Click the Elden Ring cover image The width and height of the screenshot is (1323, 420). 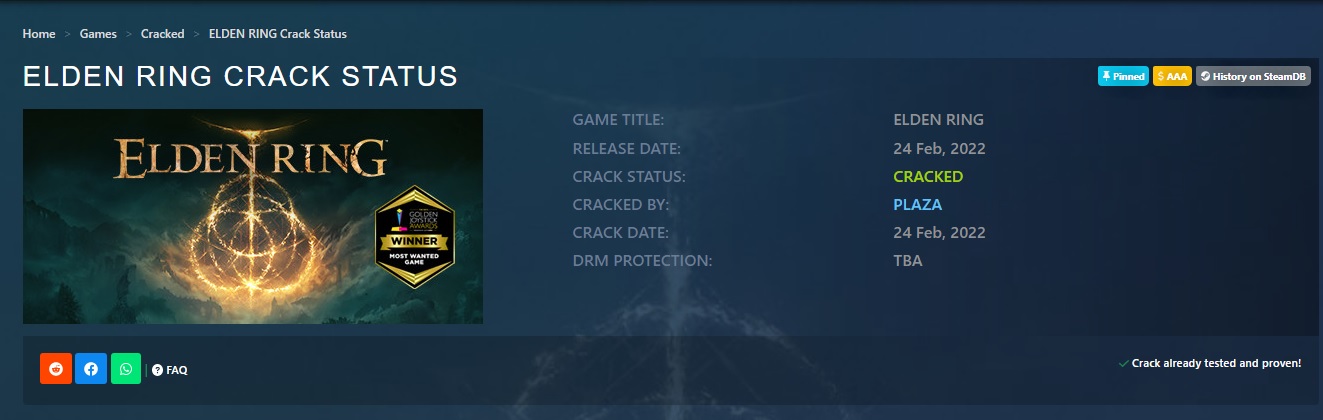point(253,216)
